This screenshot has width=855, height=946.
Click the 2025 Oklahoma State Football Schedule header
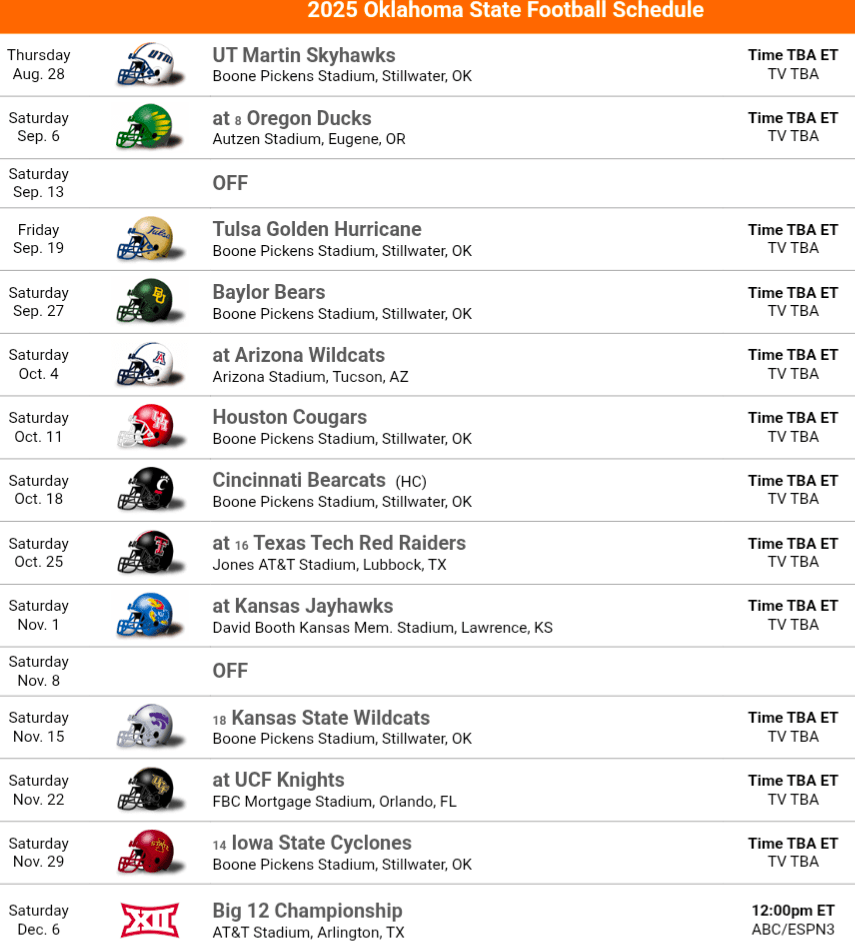click(x=505, y=11)
